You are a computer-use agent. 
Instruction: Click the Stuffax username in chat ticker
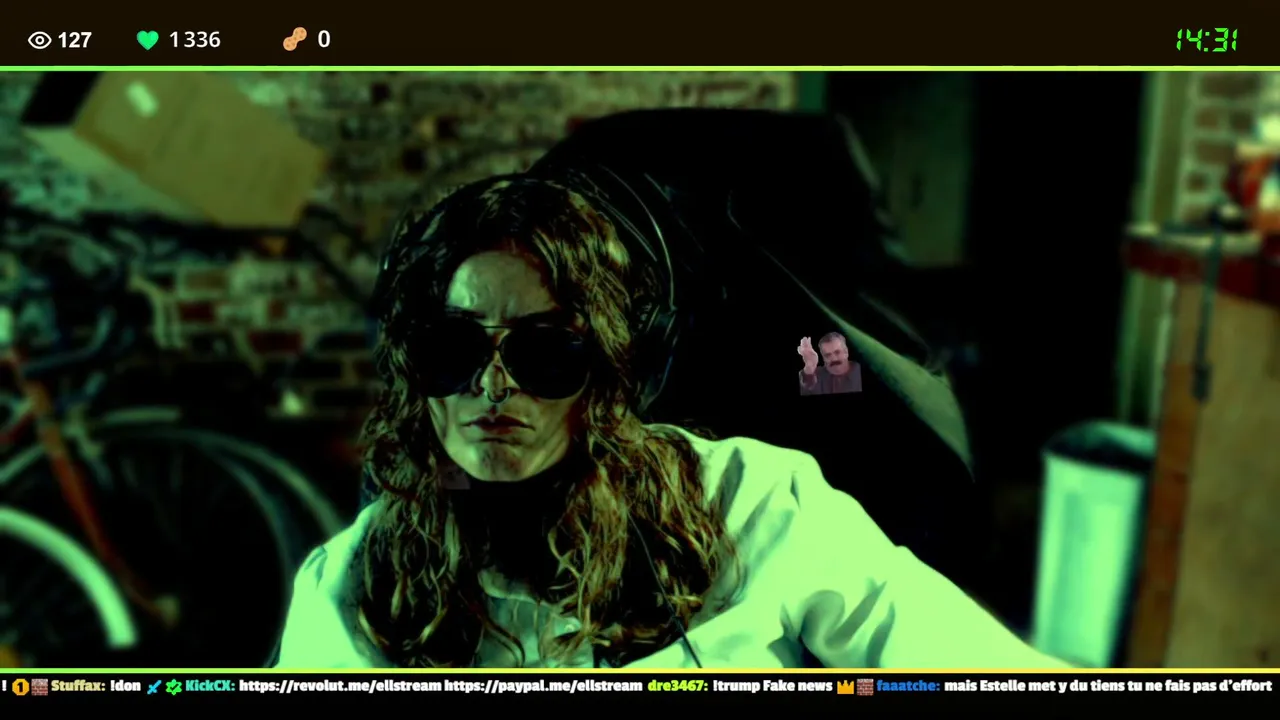click(78, 686)
